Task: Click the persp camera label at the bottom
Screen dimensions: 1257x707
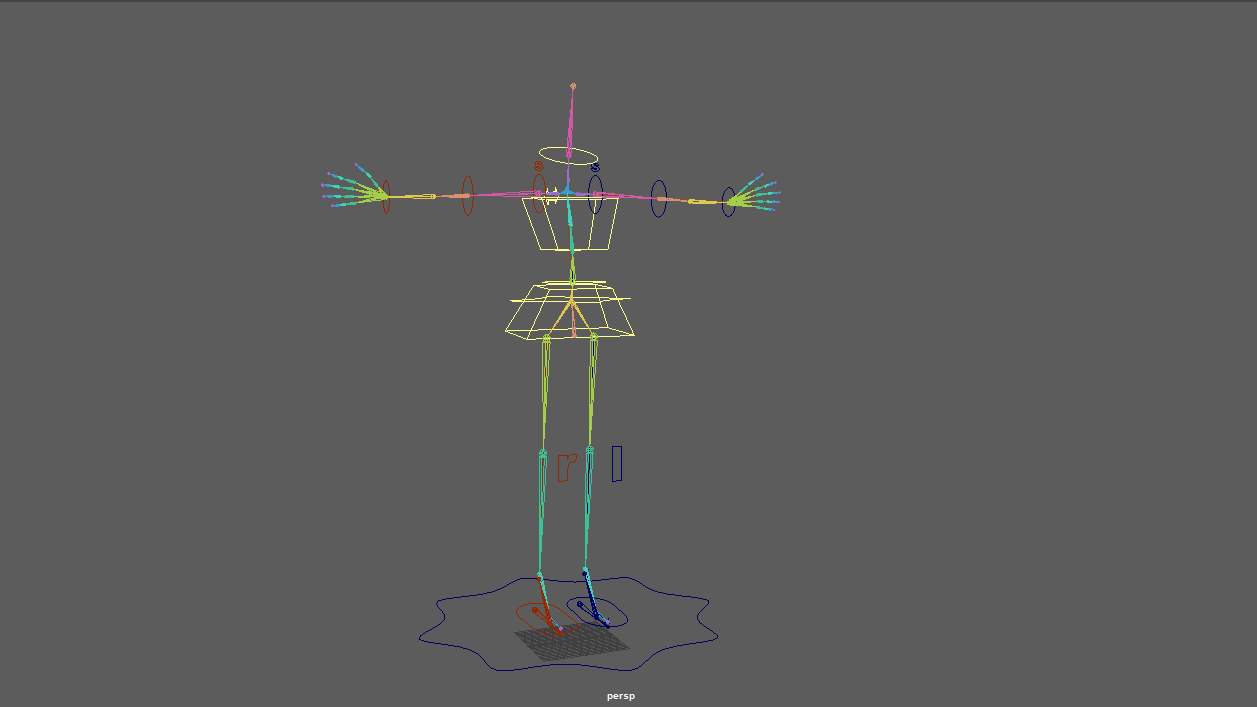Action: point(620,696)
